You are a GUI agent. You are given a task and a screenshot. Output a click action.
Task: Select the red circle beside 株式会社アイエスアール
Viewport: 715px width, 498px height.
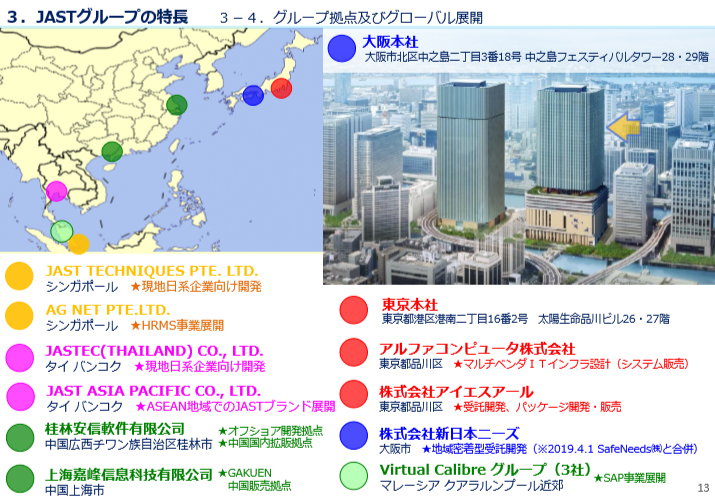click(x=354, y=394)
